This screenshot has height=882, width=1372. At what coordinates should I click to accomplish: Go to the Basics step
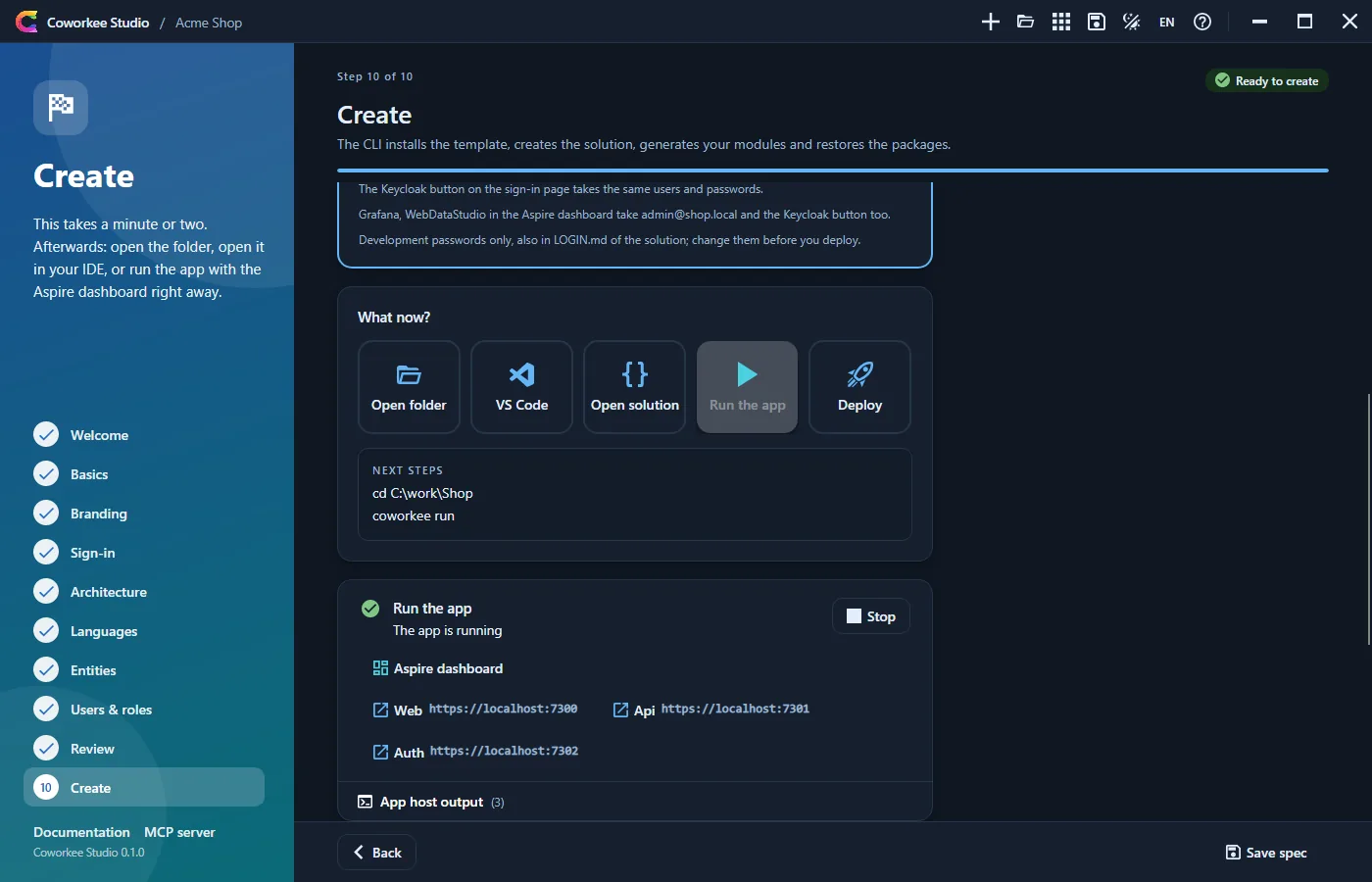[144, 474]
